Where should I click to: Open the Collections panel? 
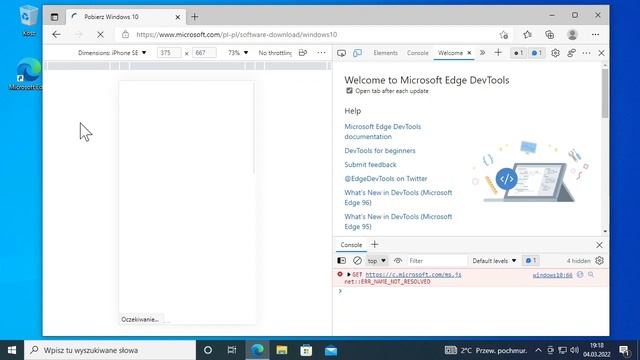pyautogui.click(x=550, y=35)
